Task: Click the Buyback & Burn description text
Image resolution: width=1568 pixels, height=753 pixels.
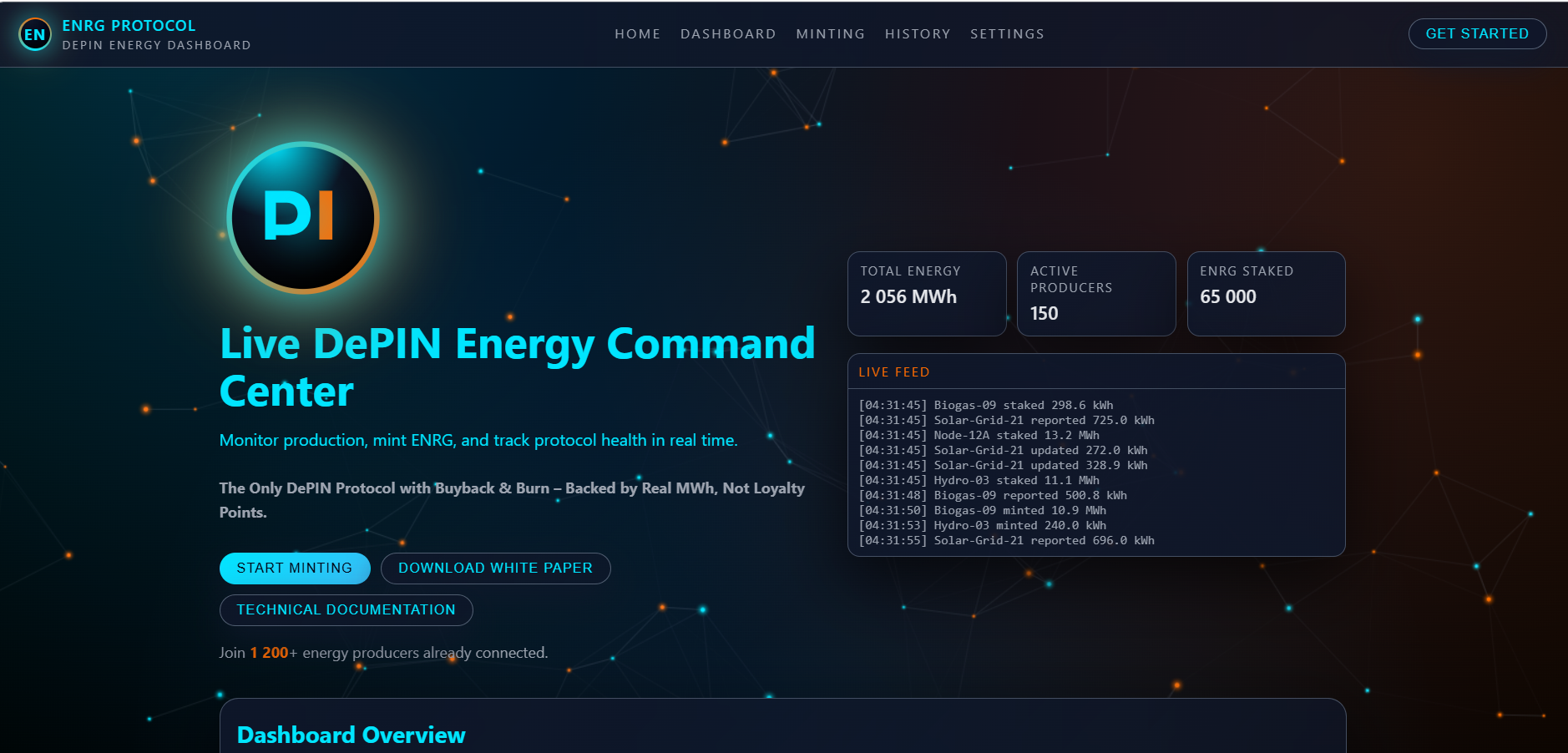Action: 512,500
